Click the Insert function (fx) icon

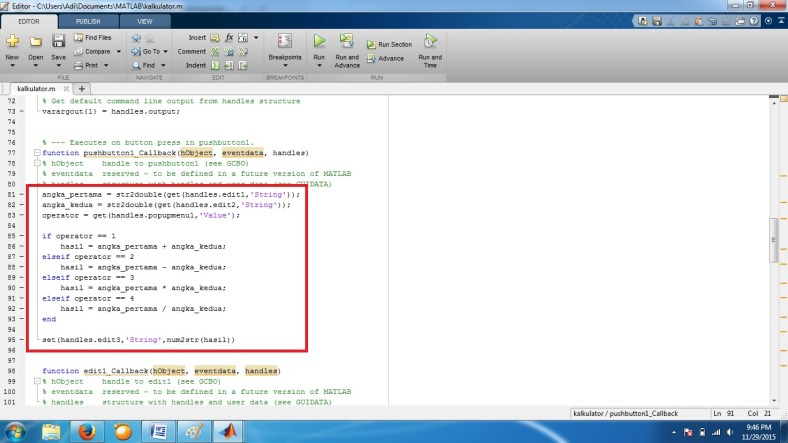coord(229,38)
